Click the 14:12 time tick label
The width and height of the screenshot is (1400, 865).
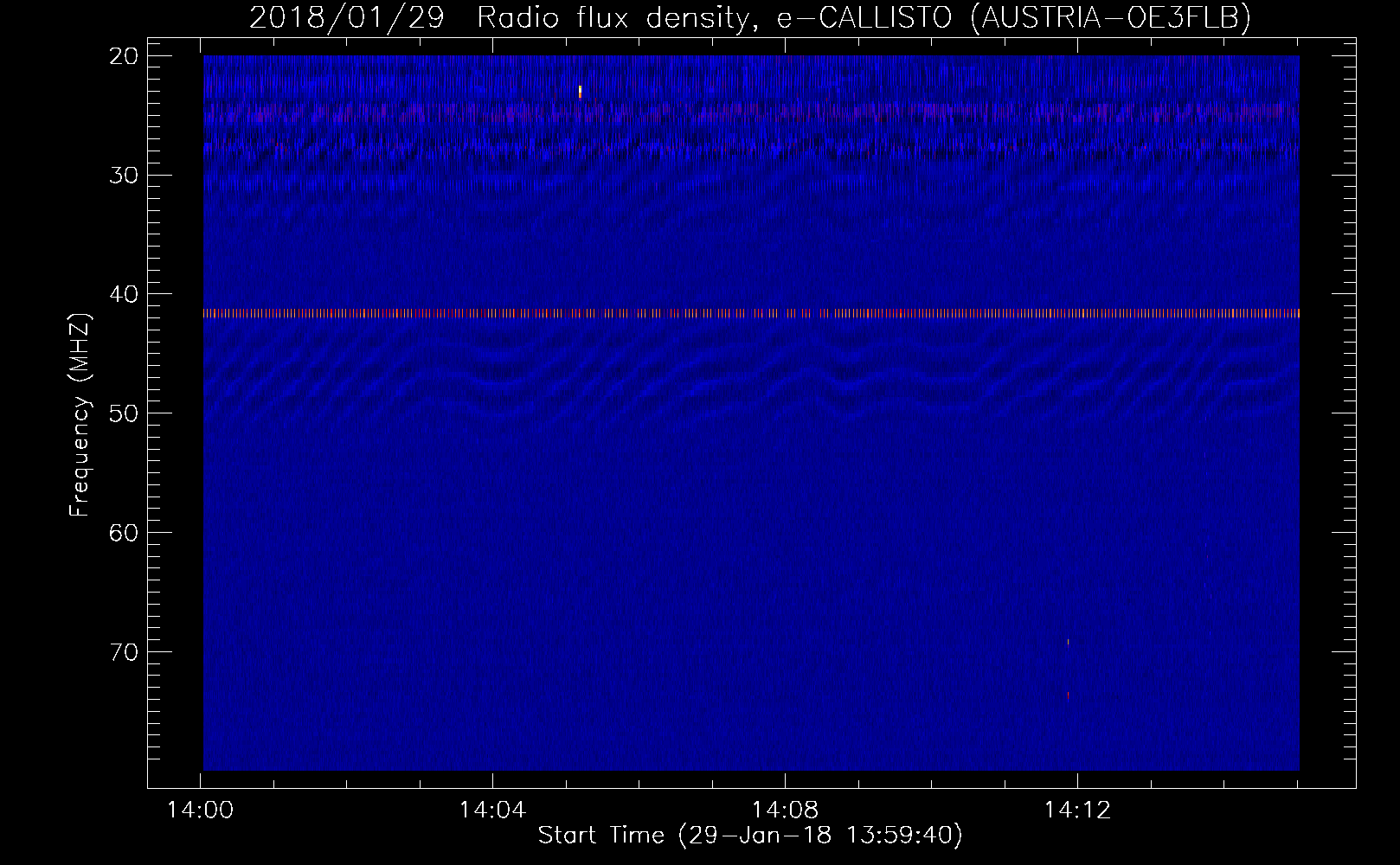[x=1077, y=811]
